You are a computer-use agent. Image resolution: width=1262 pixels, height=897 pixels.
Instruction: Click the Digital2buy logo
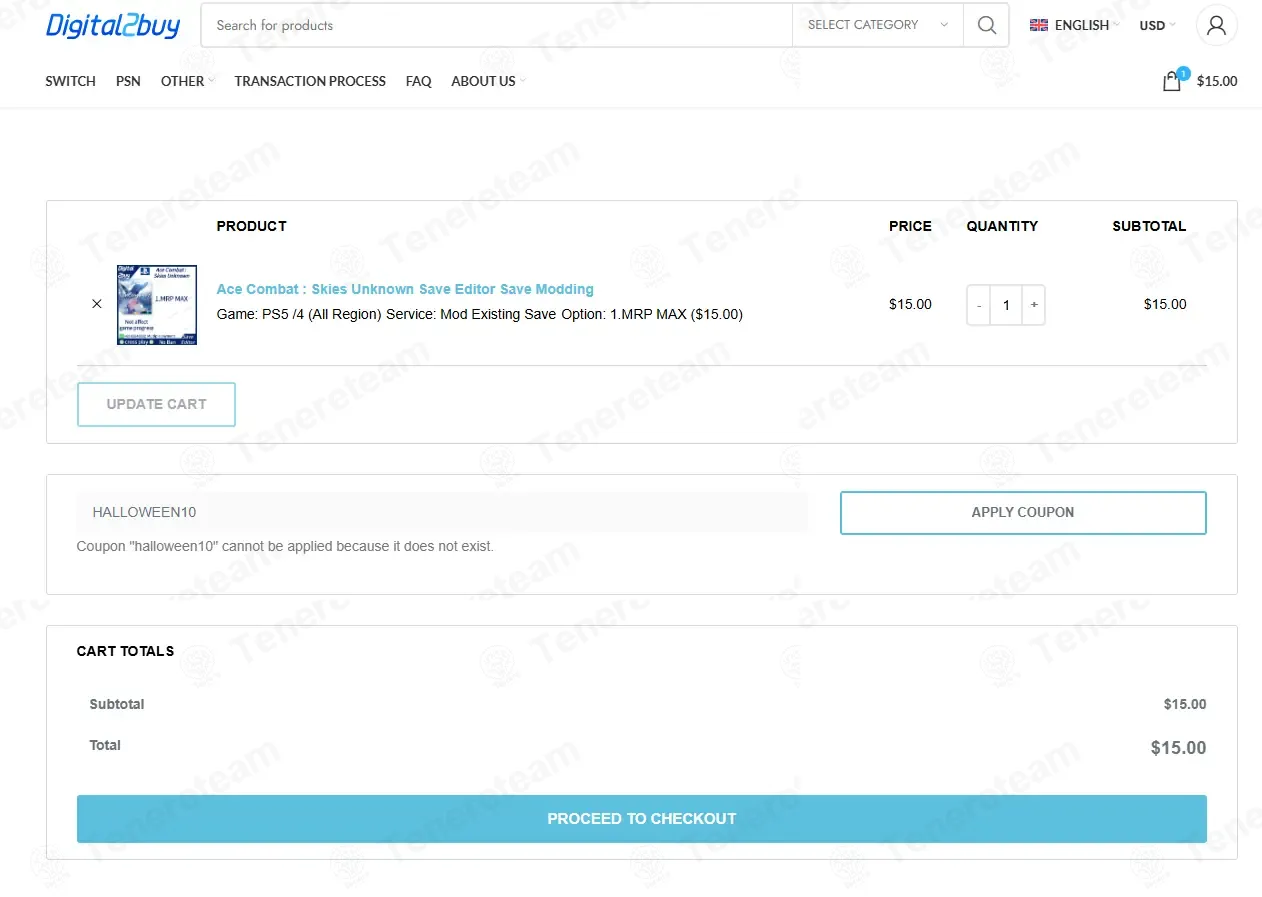pyautogui.click(x=113, y=26)
